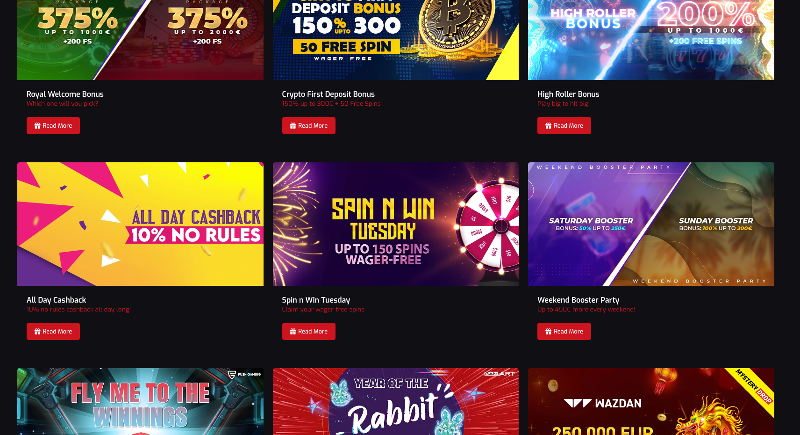Open the Wazdan 250 000 EUR banner
Screen dimensions: 800x435
click(651, 401)
